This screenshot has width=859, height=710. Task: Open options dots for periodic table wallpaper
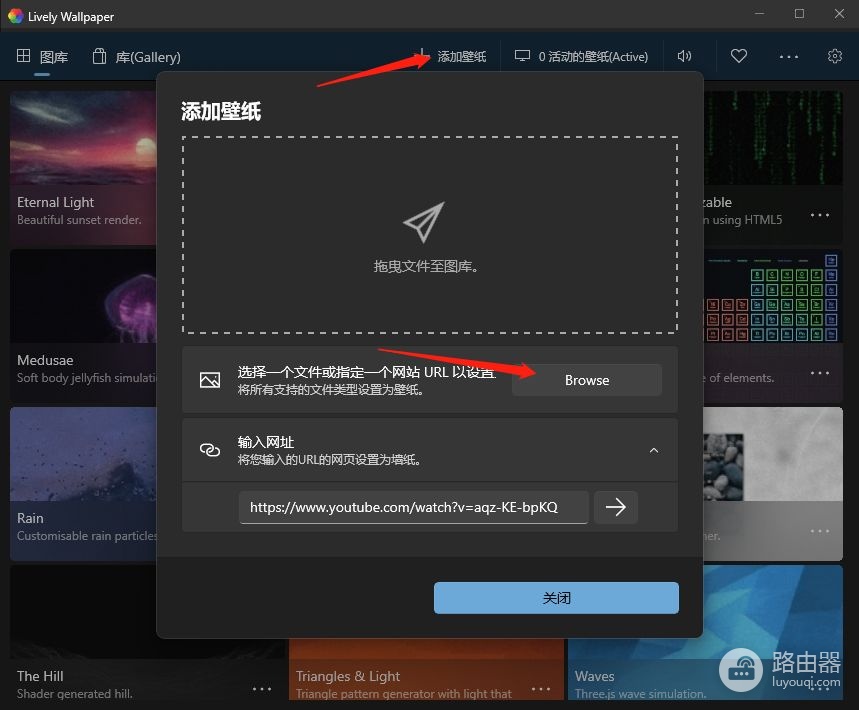coord(820,373)
